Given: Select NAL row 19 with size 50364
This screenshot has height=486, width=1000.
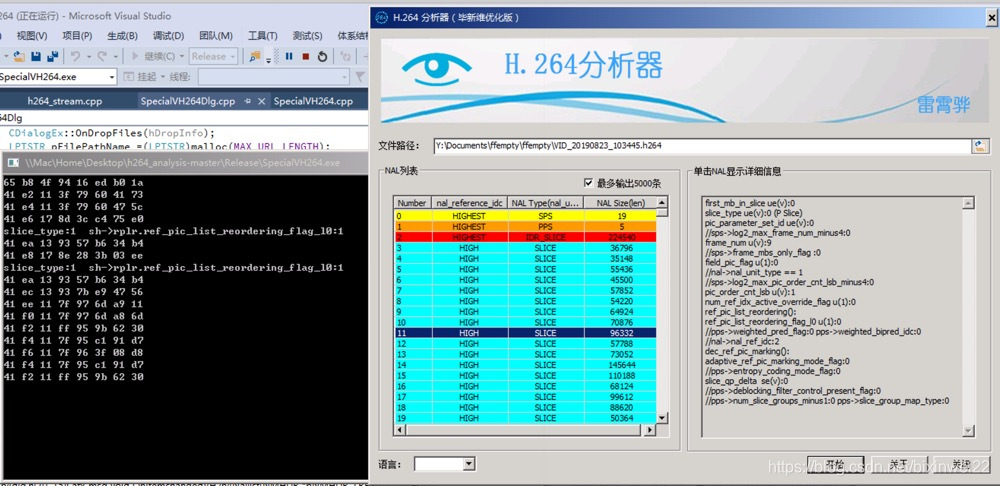Looking at the screenshot, I should tap(526, 418).
